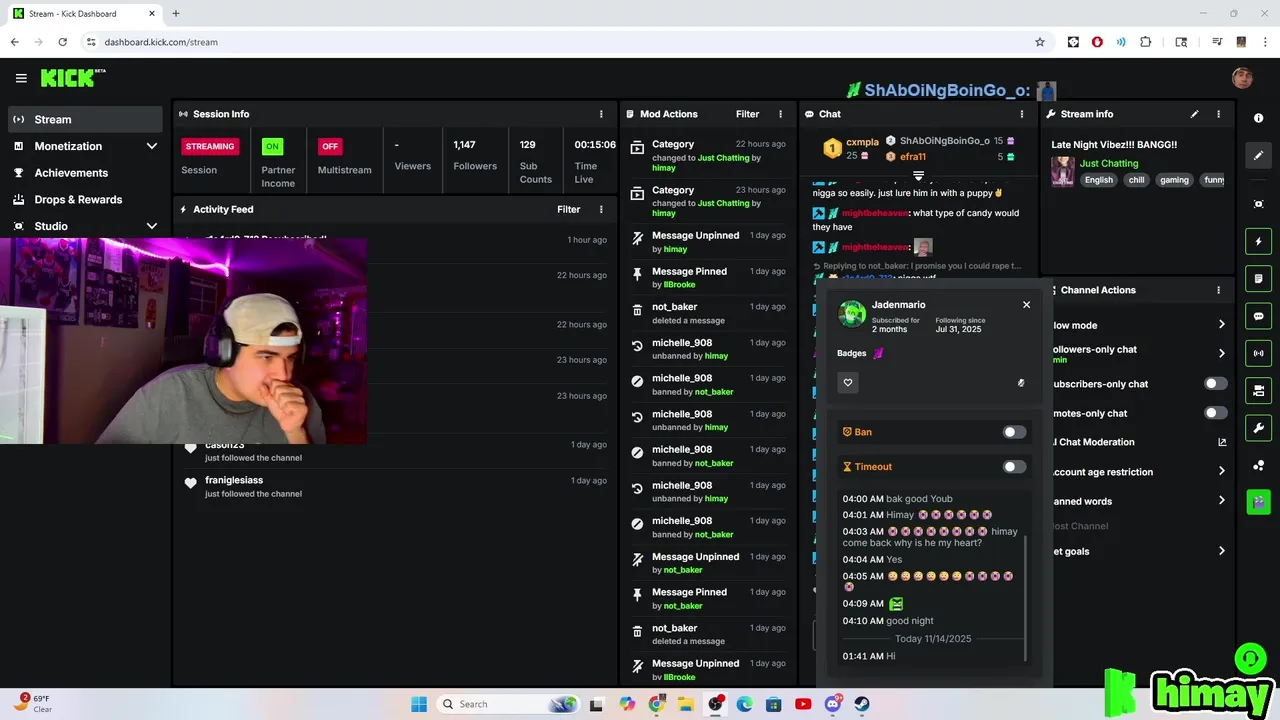Select the gaming tag chip
1280x720 pixels.
point(1174,180)
